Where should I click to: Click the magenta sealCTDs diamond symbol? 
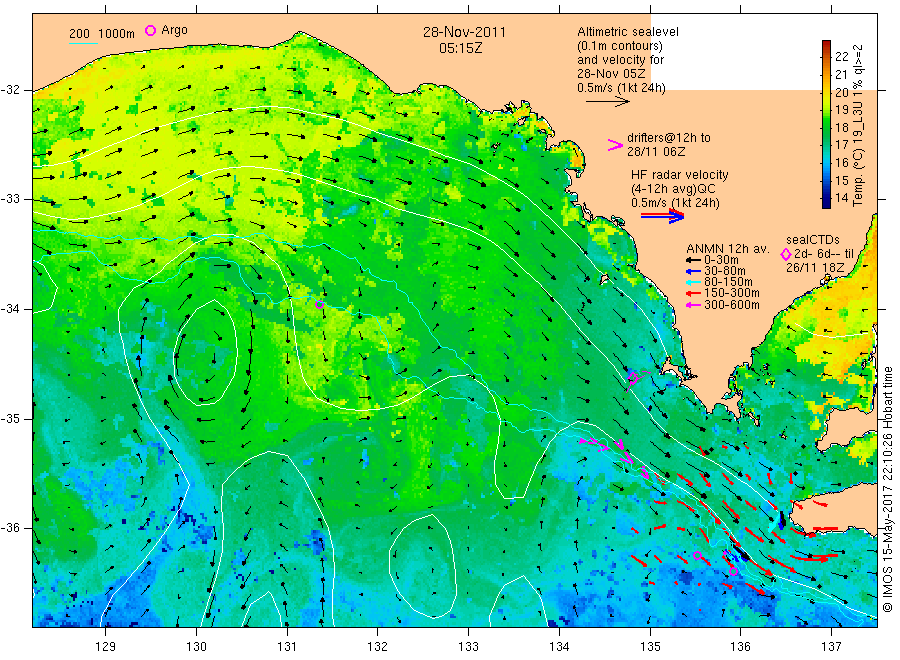click(x=786, y=254)
